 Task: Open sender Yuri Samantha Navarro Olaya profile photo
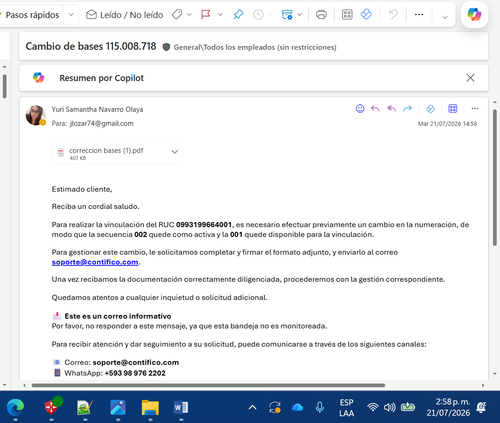point(35,115)
